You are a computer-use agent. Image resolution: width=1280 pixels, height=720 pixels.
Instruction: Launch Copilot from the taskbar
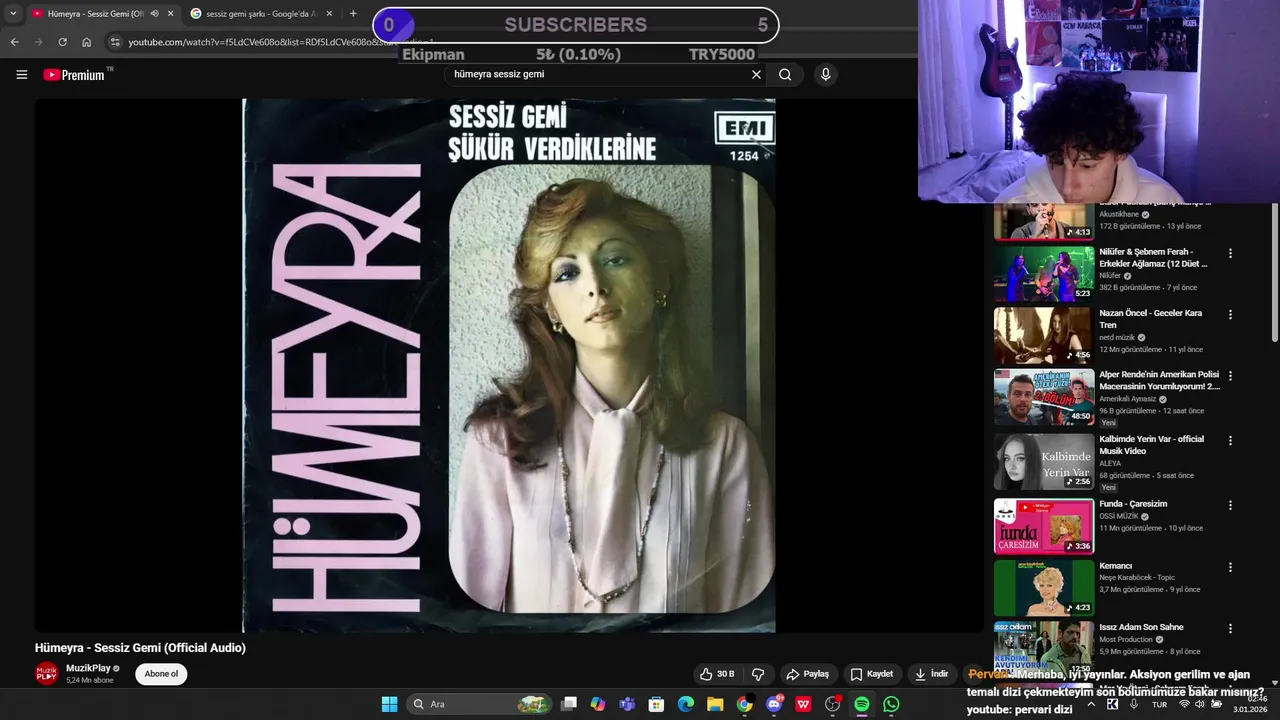pos(598,704)
